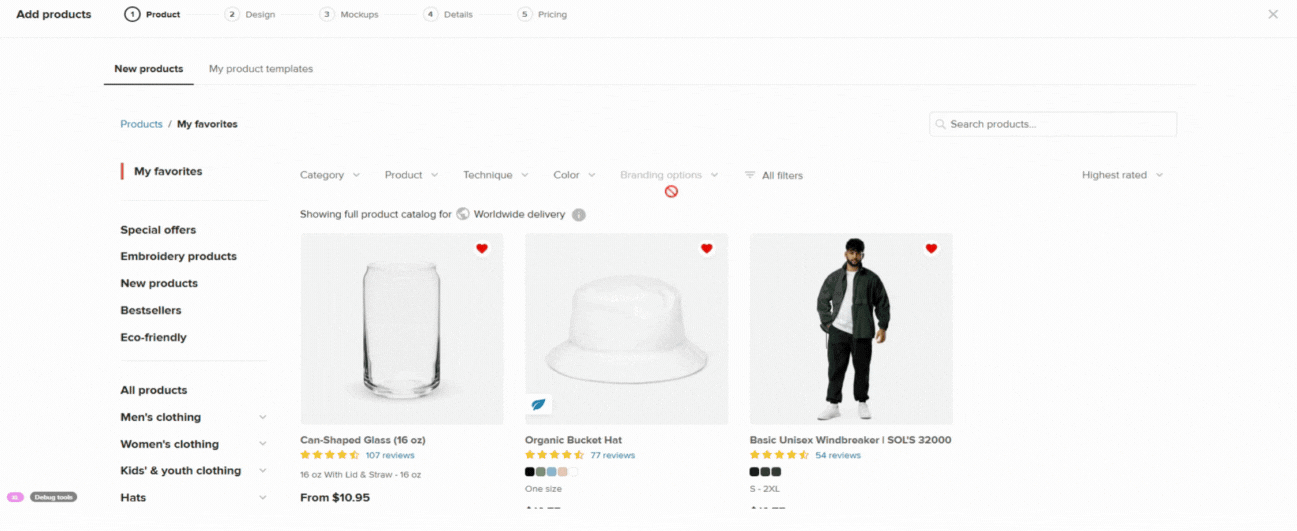Screen dimensions: 1297x531
Task: Open the All filters icon button
Action: tap(750, 175)
